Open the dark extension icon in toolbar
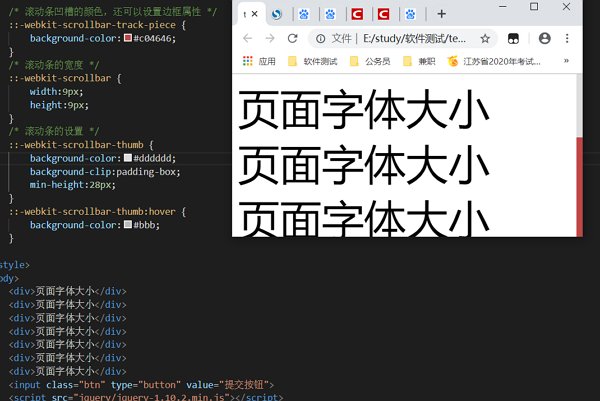The height and width of the screenshot is (401, 600). pos(513,38)
